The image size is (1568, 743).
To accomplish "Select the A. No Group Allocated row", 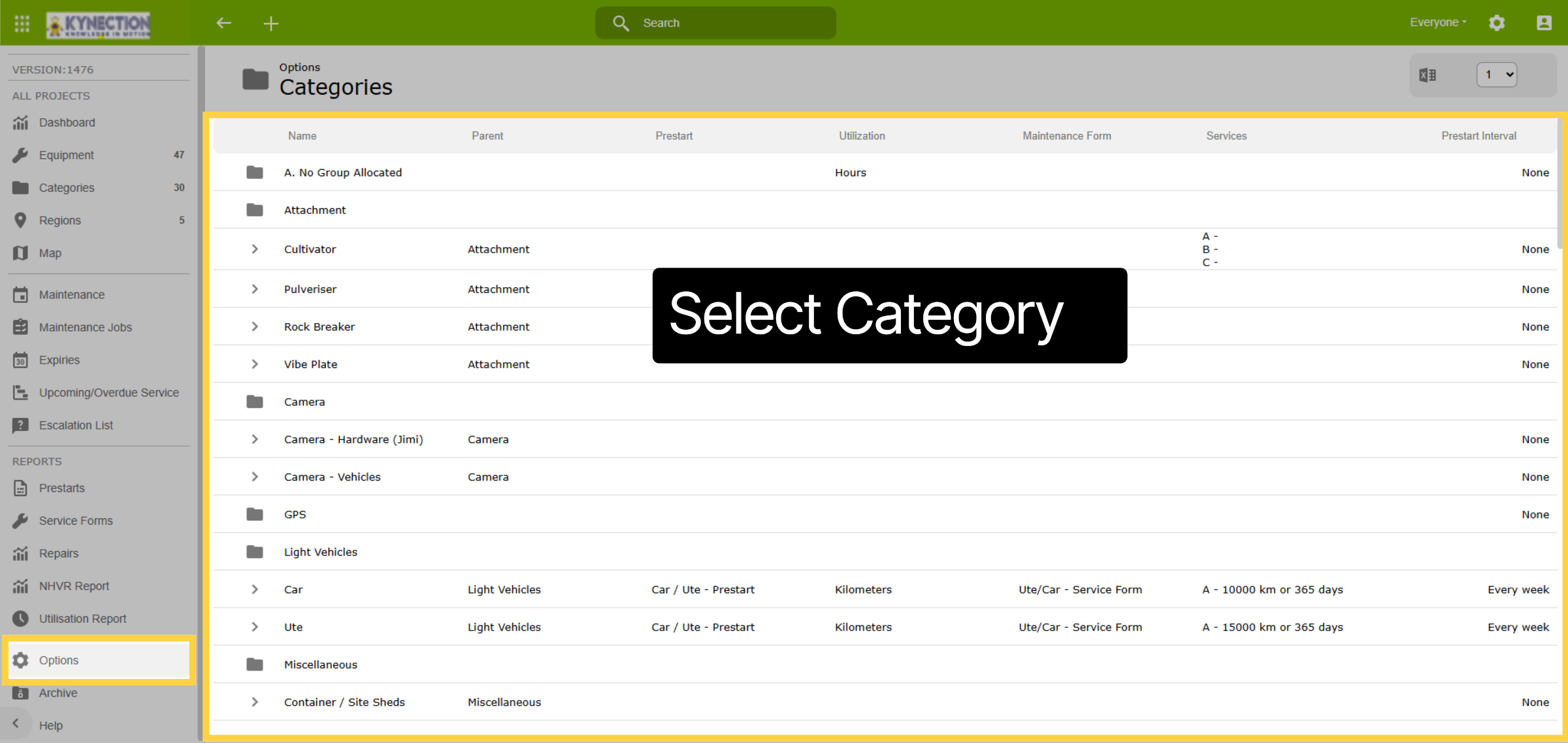I will (x=885, y=172).
